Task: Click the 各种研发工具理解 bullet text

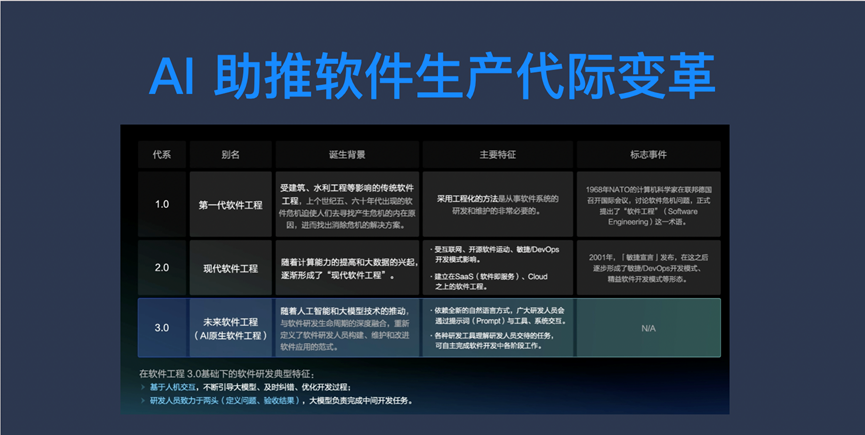Action: click(492, 340)
